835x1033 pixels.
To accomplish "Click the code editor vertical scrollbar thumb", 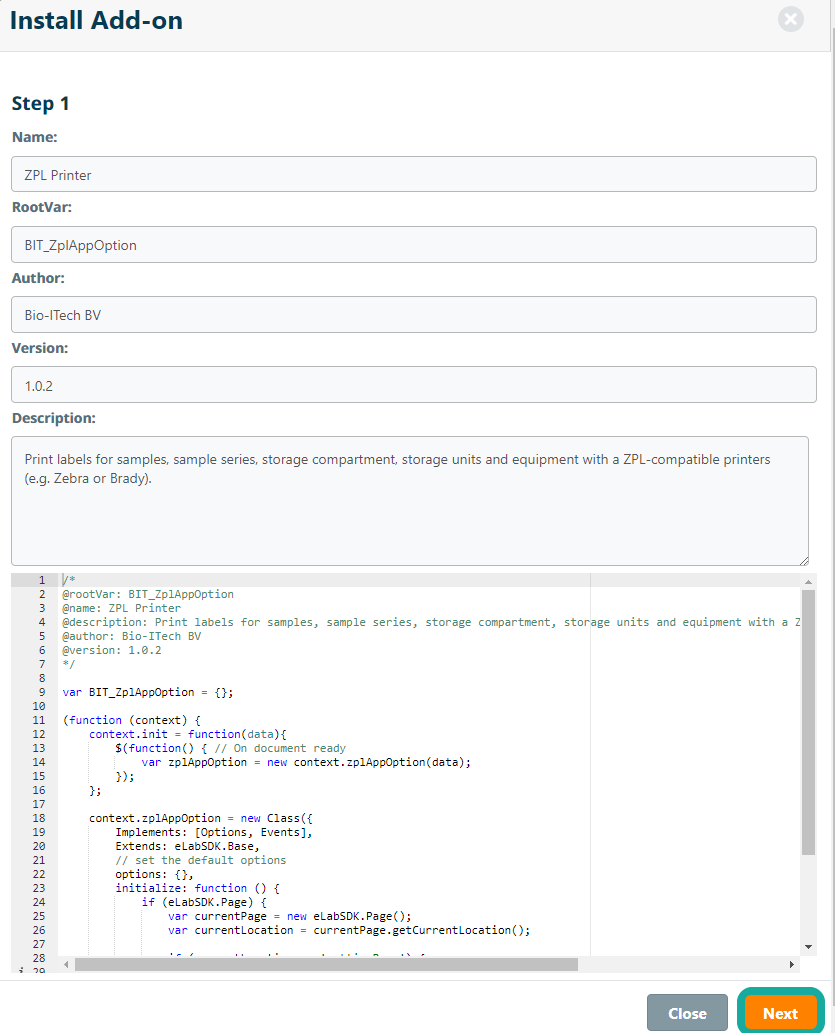I will click(x=808, y=720).
